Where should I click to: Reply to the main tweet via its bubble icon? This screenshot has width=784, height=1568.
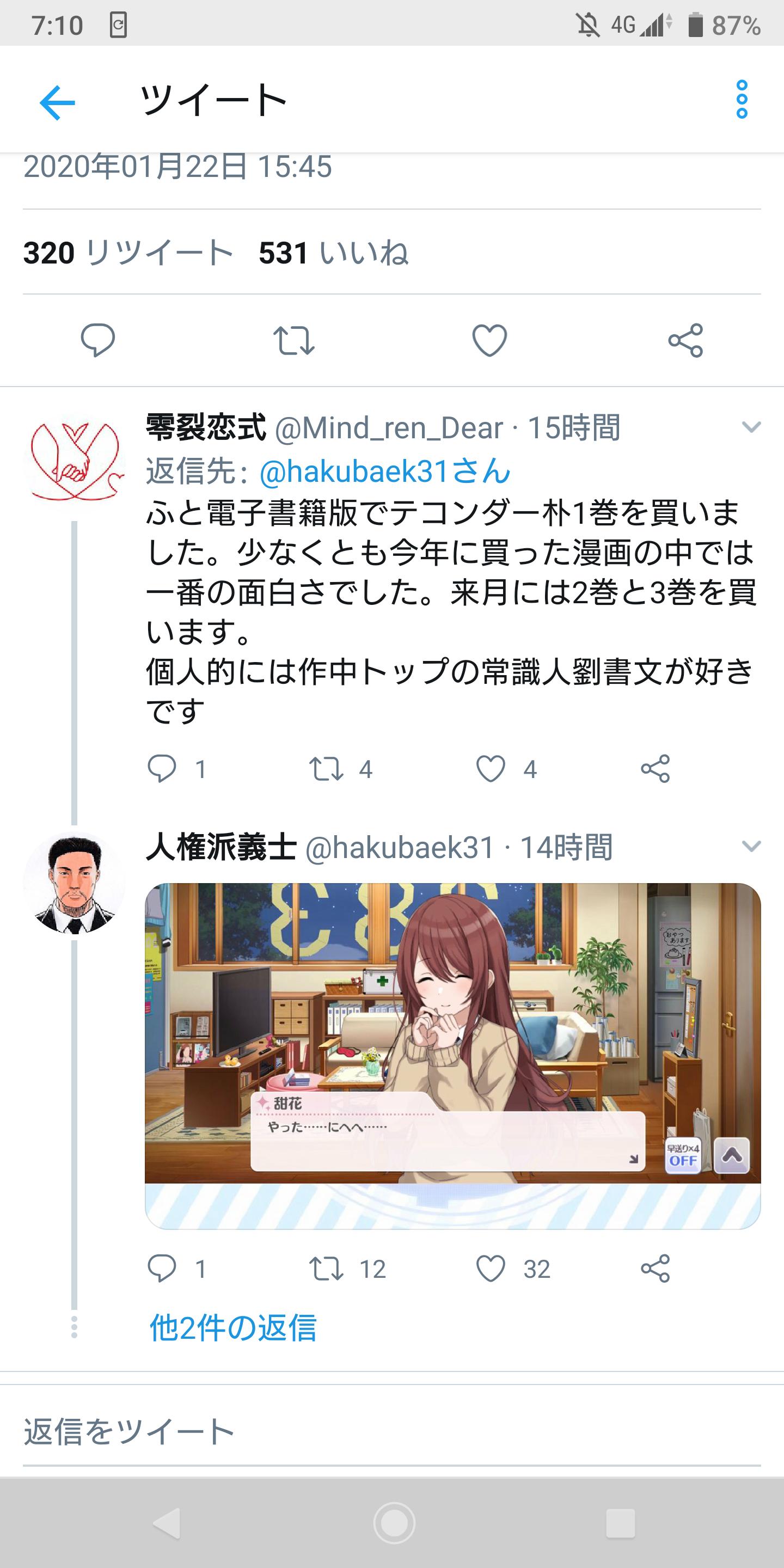pos(98,340)
